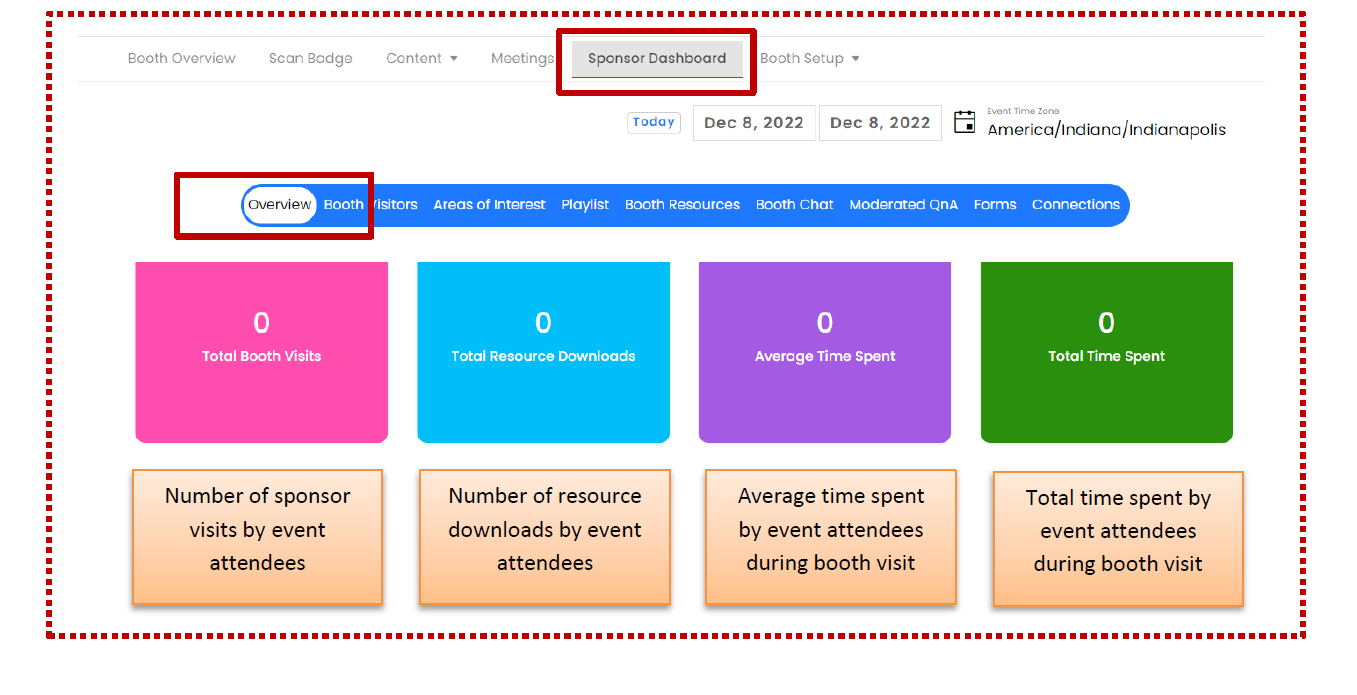Screen dimensions: 1357x695
Task: Expand the Booth Setup dropdown
Action: [x=809, y=59]
